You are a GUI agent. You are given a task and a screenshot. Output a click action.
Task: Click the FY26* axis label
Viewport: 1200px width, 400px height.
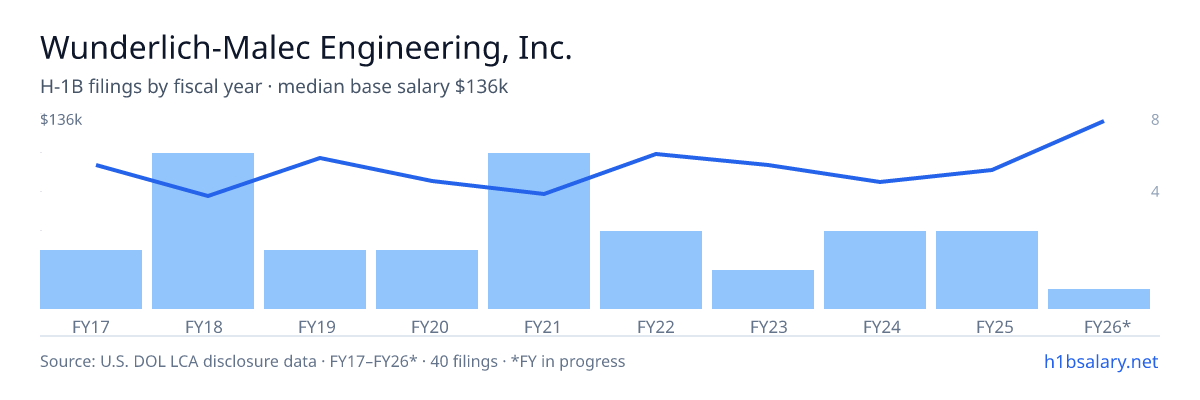pyautogui.click(x=1107, y=326)
